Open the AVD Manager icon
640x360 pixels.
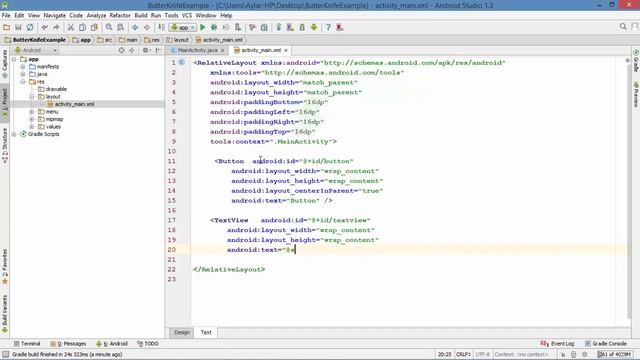[x=290, y=27]
